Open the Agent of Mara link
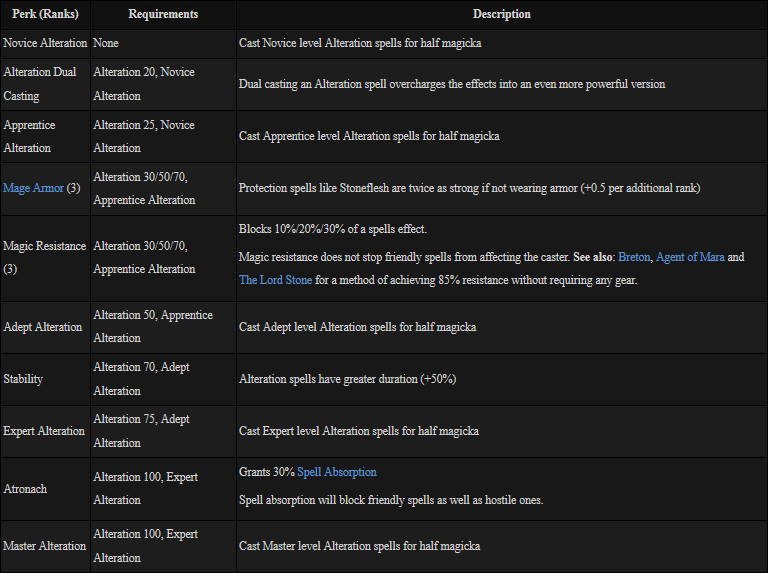Screen dimensions: 768x573 (690, 257)
